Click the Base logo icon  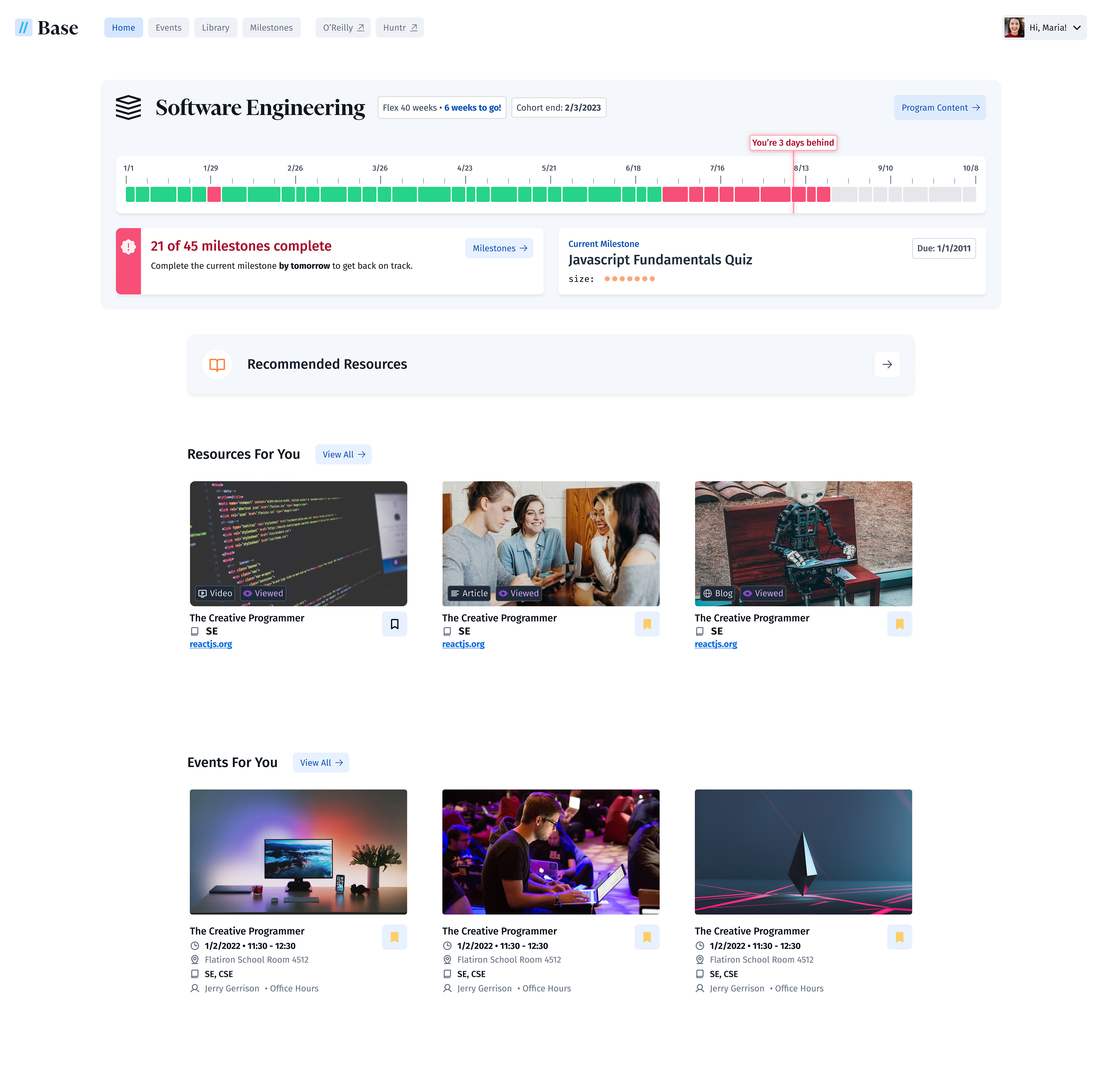[23, 27]
